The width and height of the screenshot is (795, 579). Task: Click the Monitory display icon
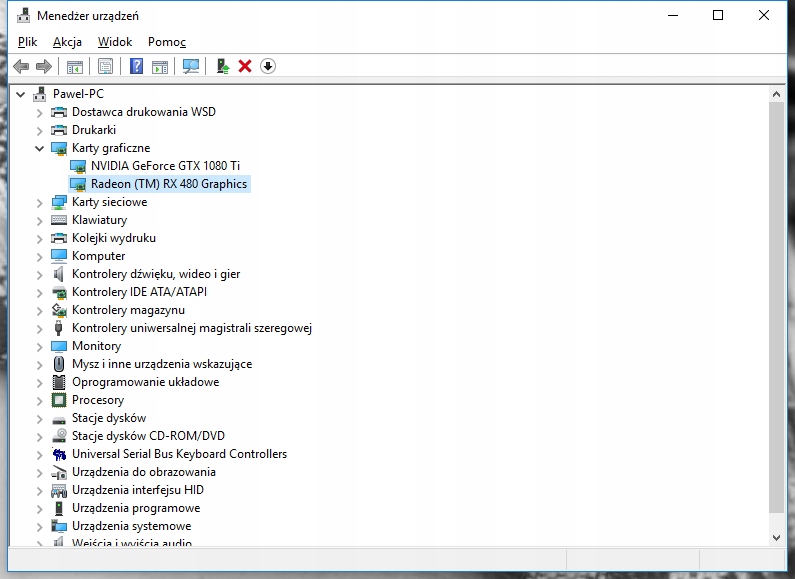[59, 346]
